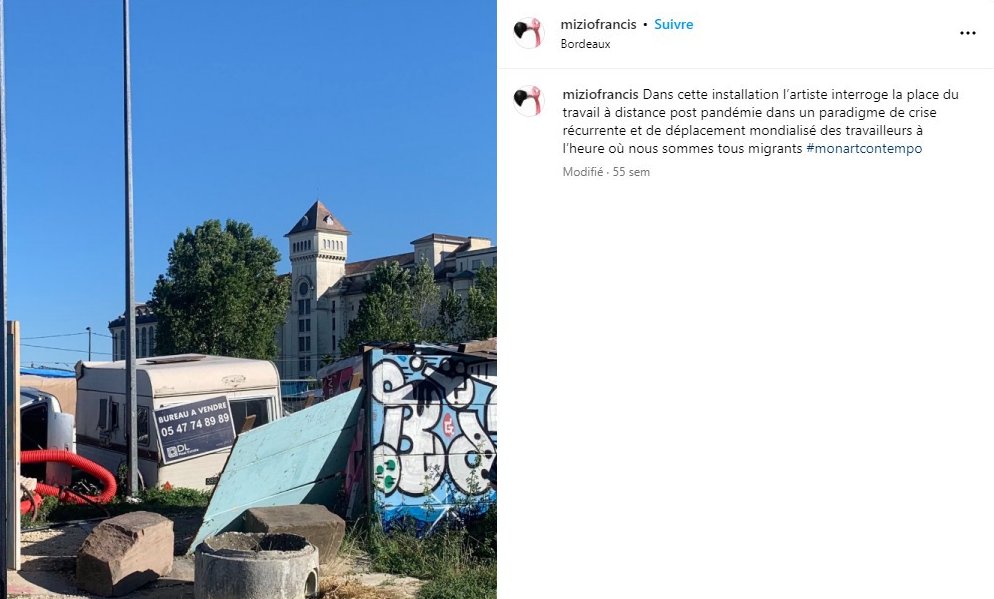The image size is (994, 599).
Task: Click the Modifié label under the caption
Action: coord(583,172)
